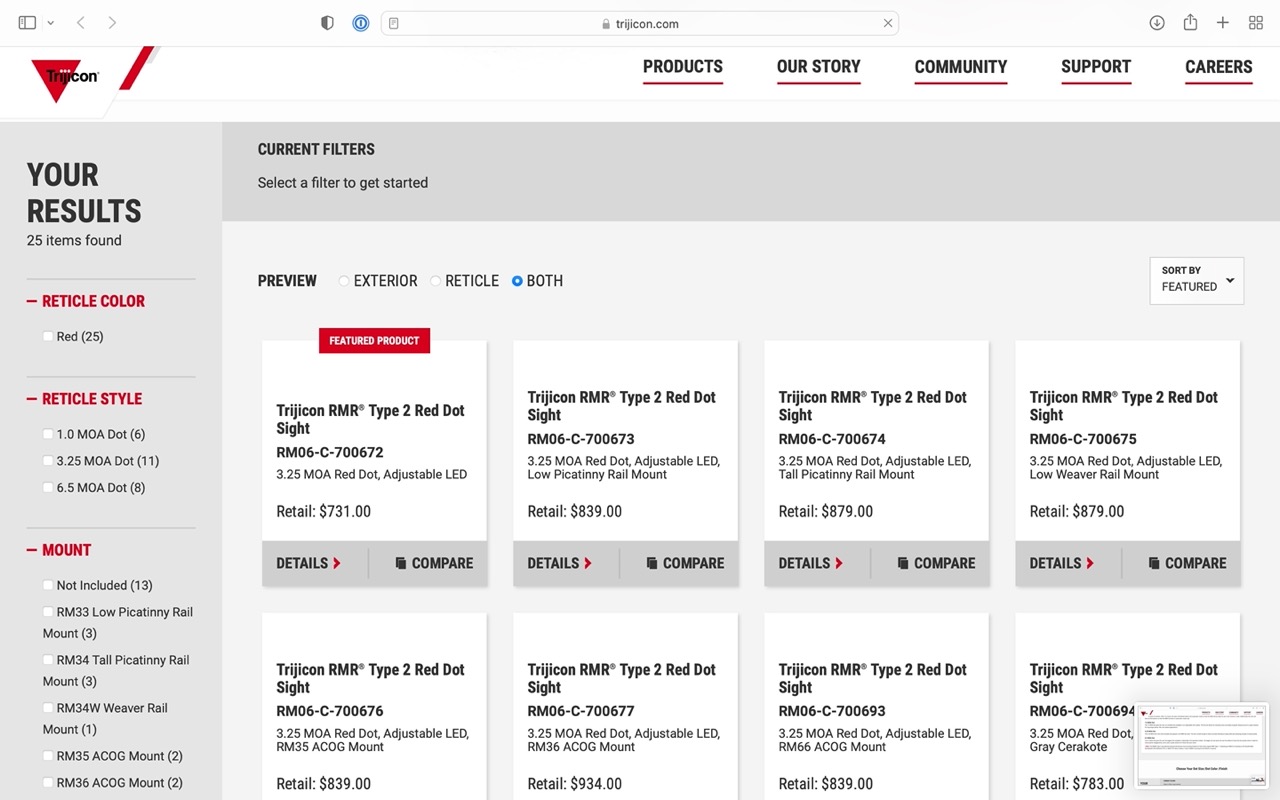The width and height of the screenshot is (1280, 800).
Task: Click COMPARE for RM06-C-700673
Action: pos(685,563)
